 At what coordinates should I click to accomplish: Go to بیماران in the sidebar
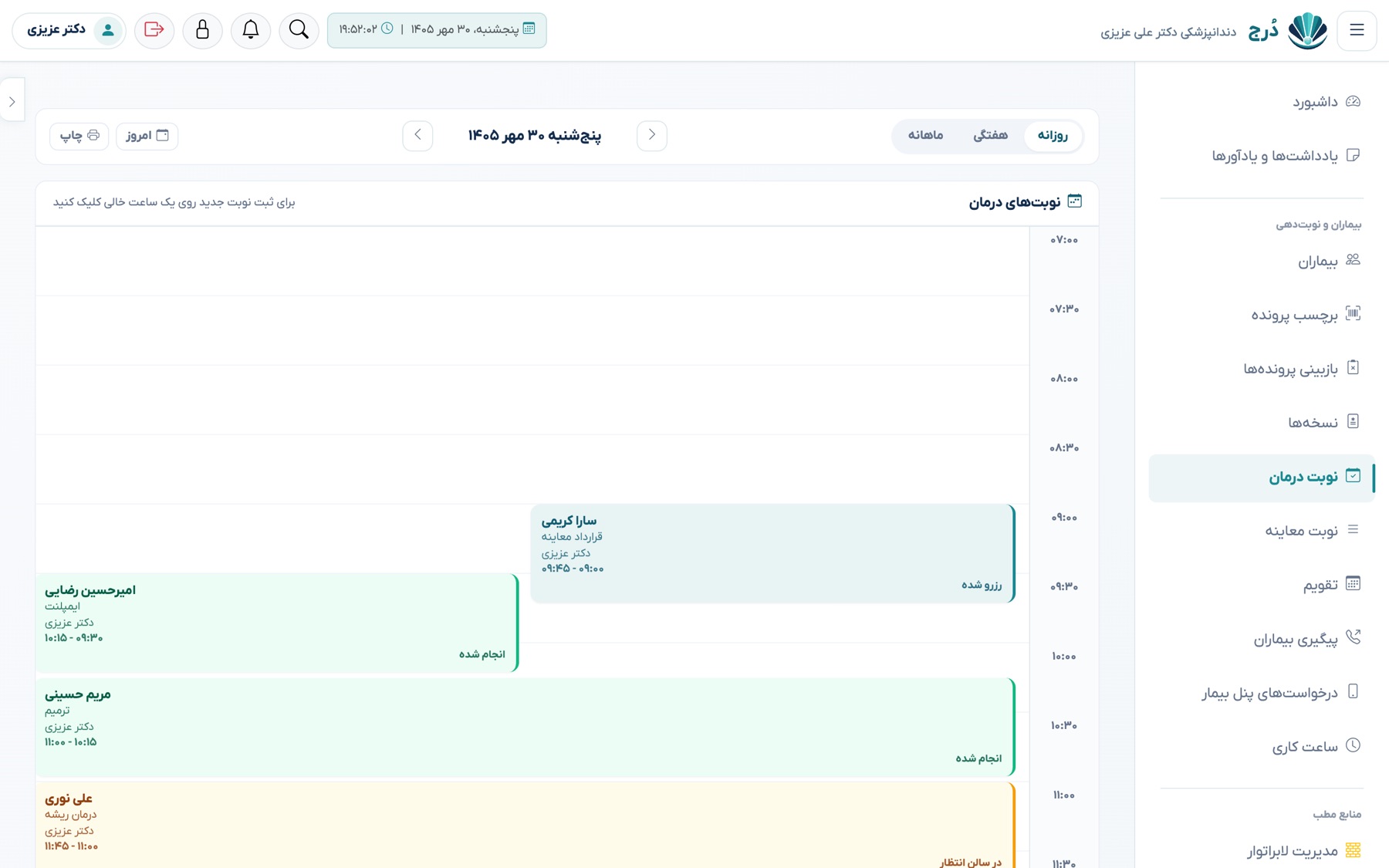pos(1262,262)
